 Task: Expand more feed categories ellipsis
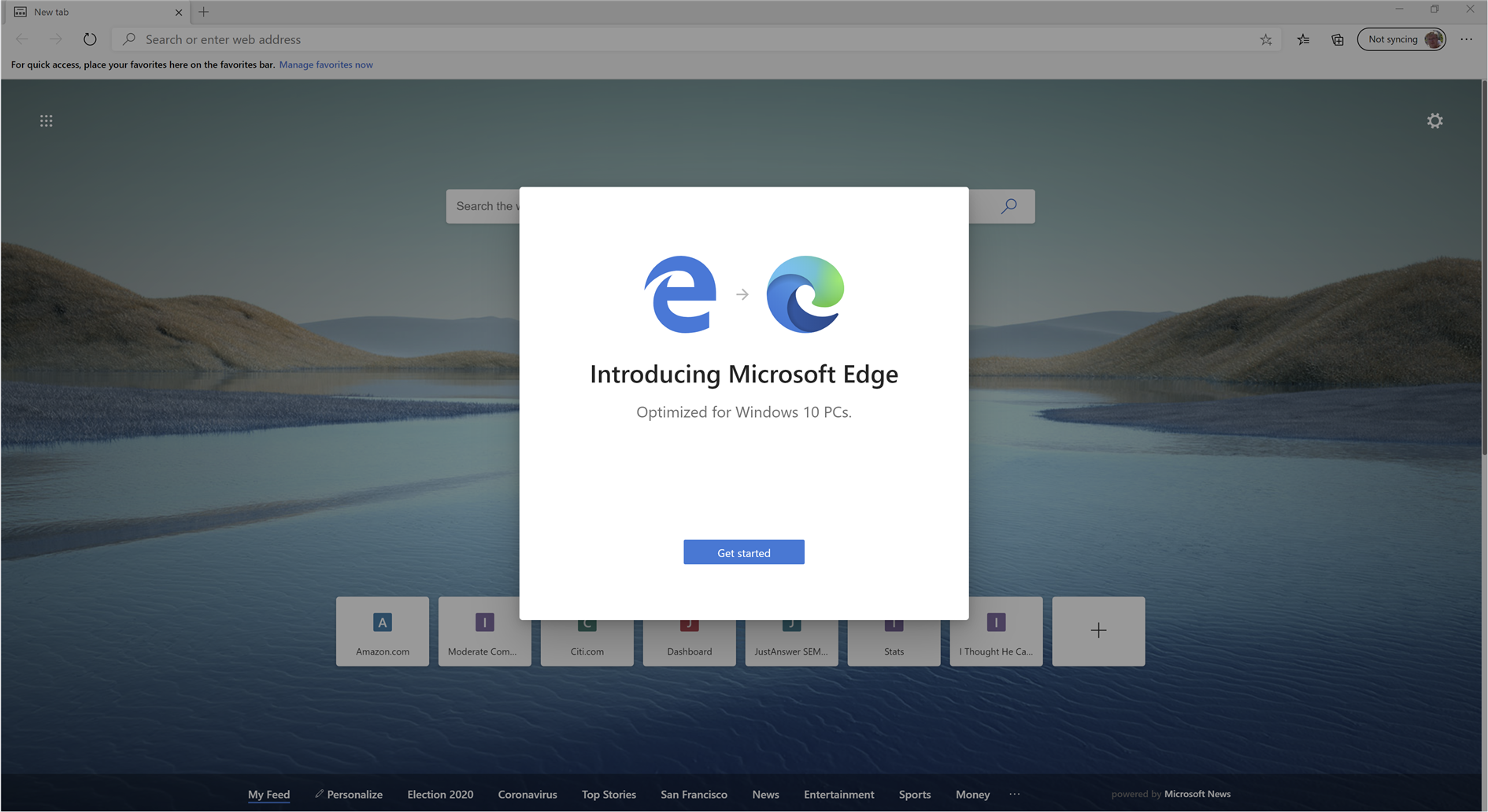pos(1015,795)
